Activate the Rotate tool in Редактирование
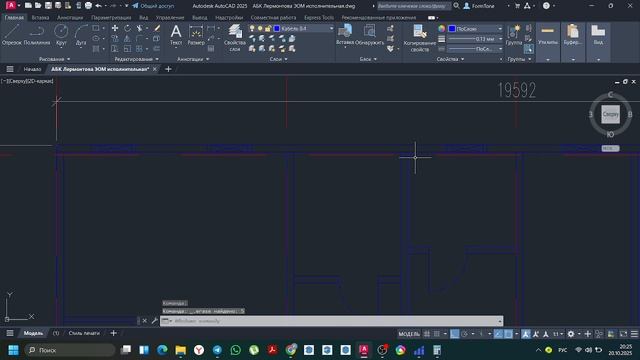This screenshot has height=360, width=640. click(x=127, y=28)
